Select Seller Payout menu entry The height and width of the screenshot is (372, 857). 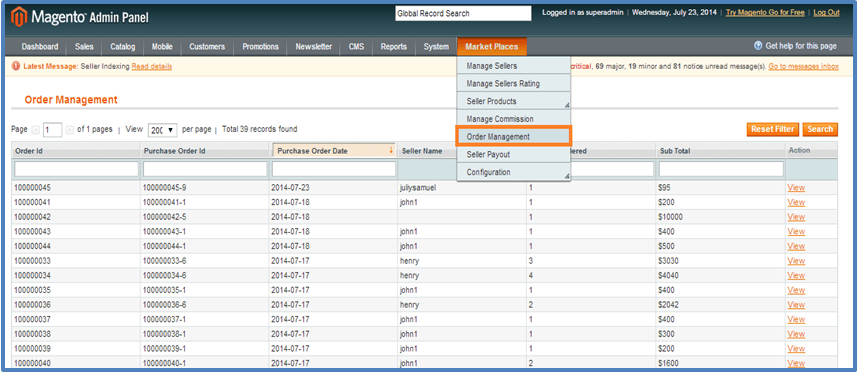514,155
